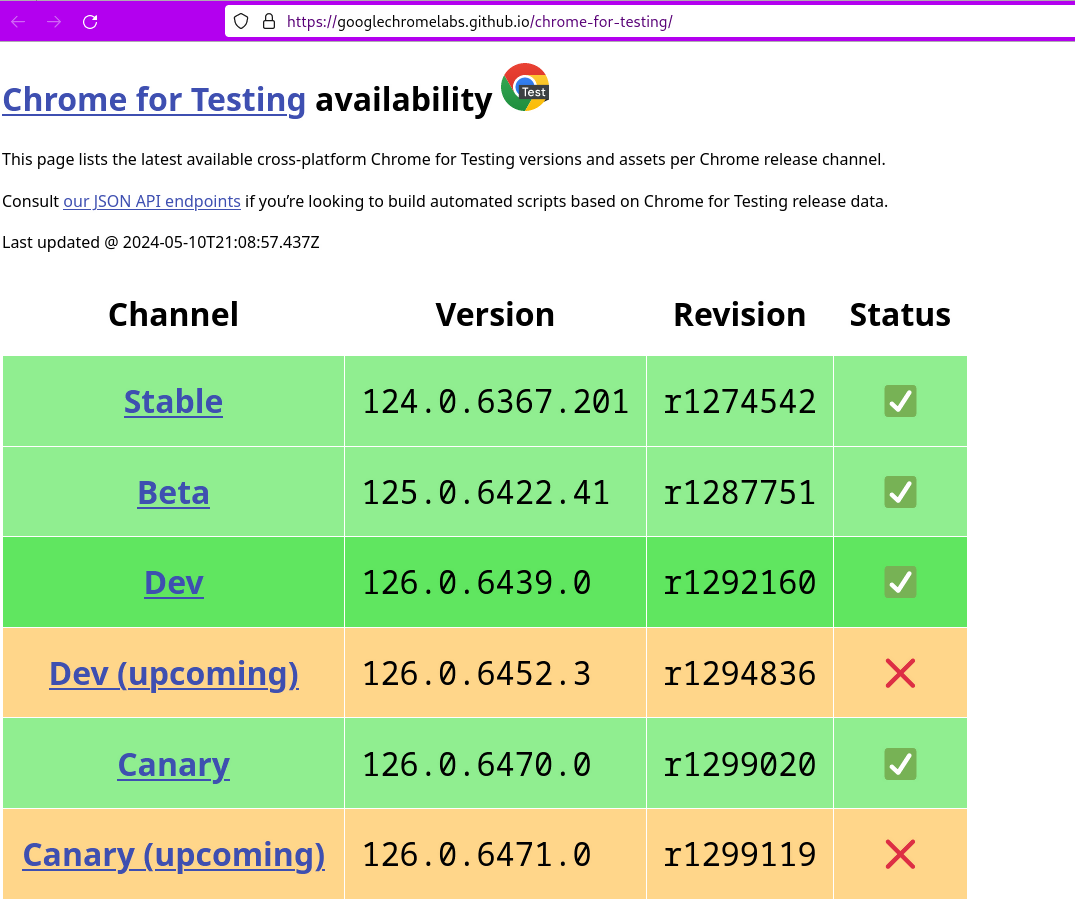The width and height of the screenshot is (1075, 912).
Task: Open the Dev channel link
Action: pyautogui.click(x=173, y=583)
